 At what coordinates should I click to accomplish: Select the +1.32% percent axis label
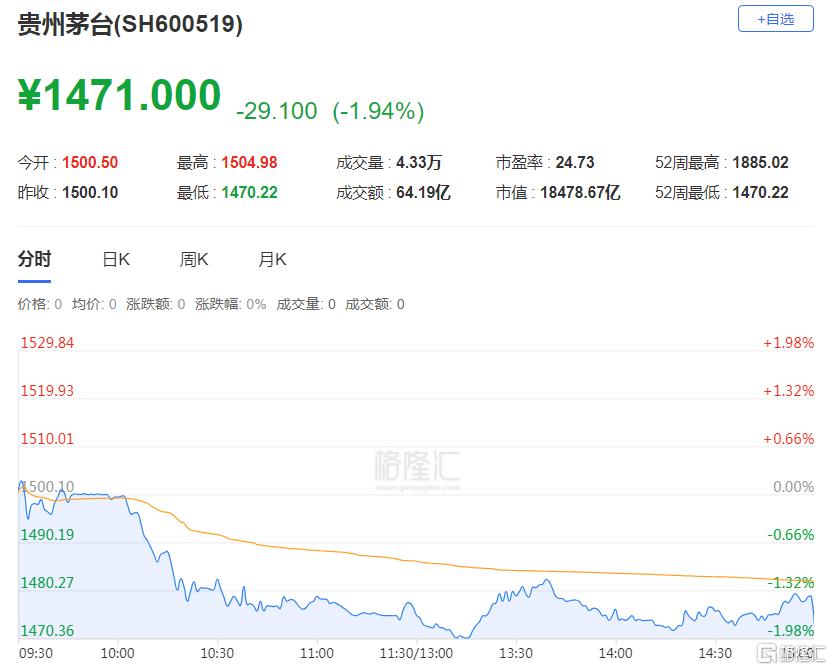pos(788,391)
